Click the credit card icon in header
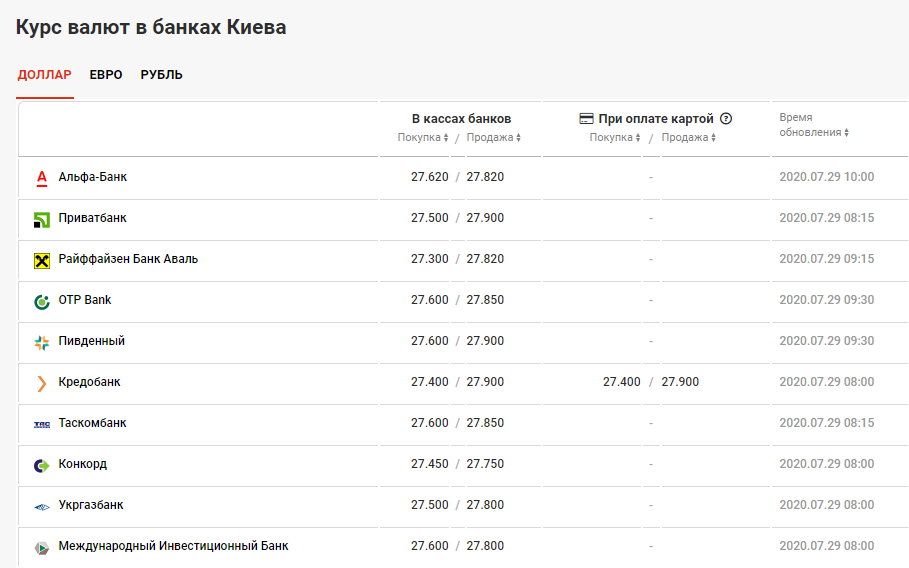The height and width of the screenshot is (568, 909). pyautogui.click(x=587, y=119)
